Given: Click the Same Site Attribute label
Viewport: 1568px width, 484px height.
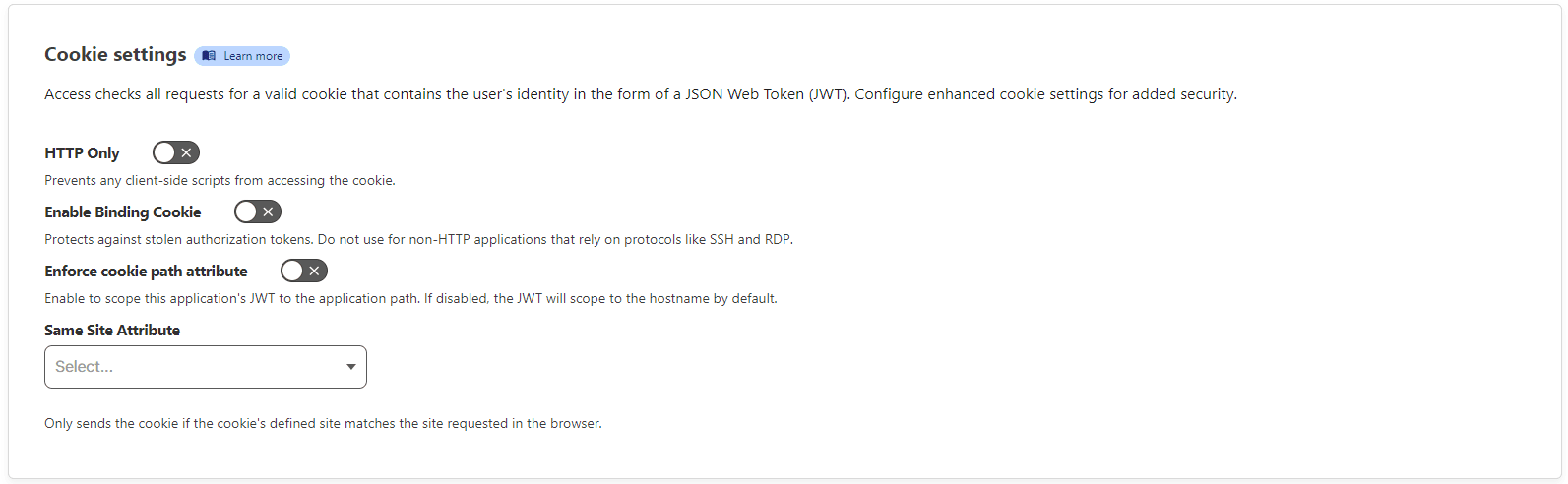Looking at the screenshot, I should [x=112, y=330].
